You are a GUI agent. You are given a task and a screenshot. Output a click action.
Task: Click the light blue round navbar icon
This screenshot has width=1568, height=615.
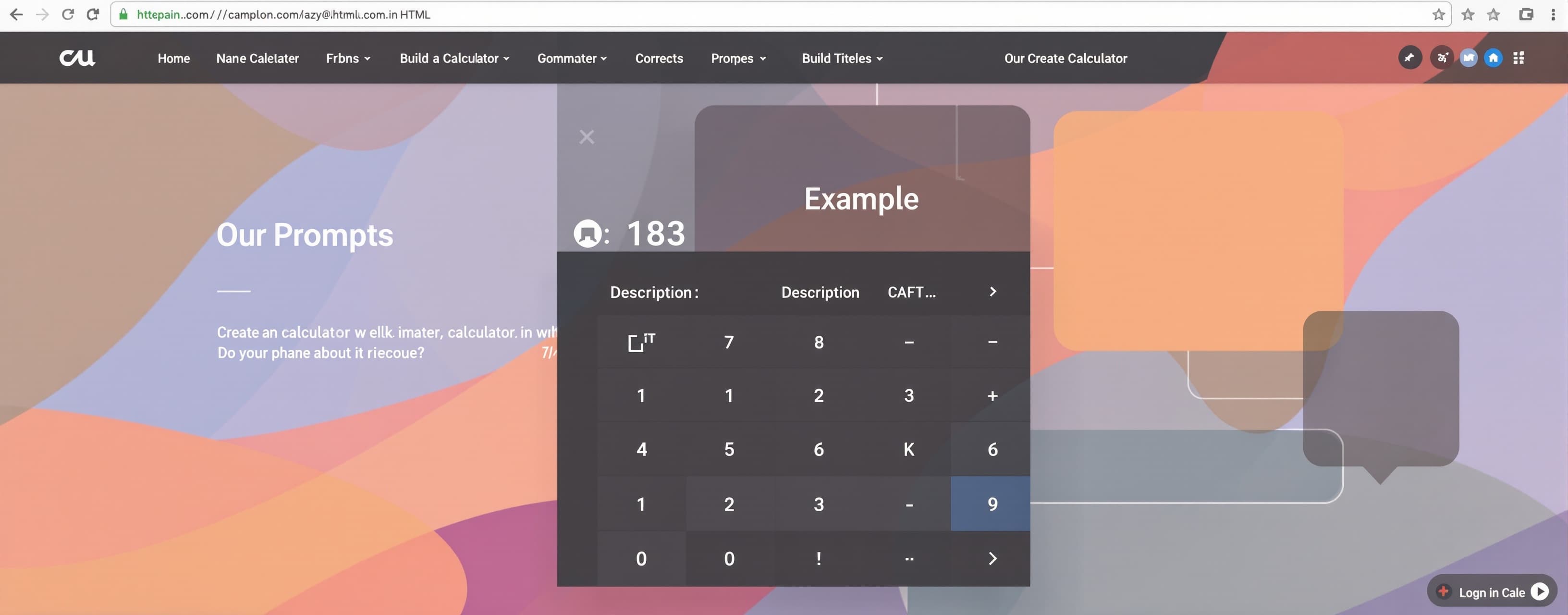point(1468,58)
